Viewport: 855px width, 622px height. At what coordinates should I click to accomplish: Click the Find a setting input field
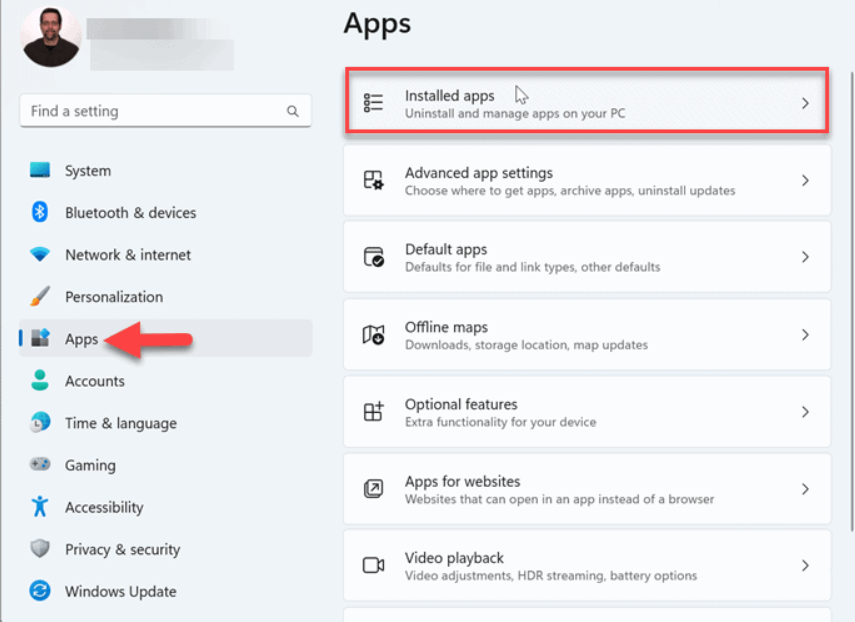coord(150,110)
